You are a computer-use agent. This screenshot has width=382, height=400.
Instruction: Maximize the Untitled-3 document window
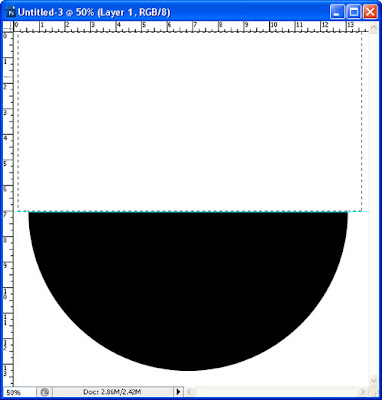tap(353, 13)
